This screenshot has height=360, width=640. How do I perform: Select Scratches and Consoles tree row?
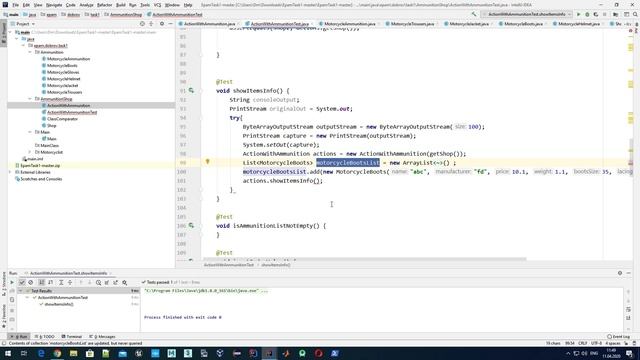click(x=41, y=179)
